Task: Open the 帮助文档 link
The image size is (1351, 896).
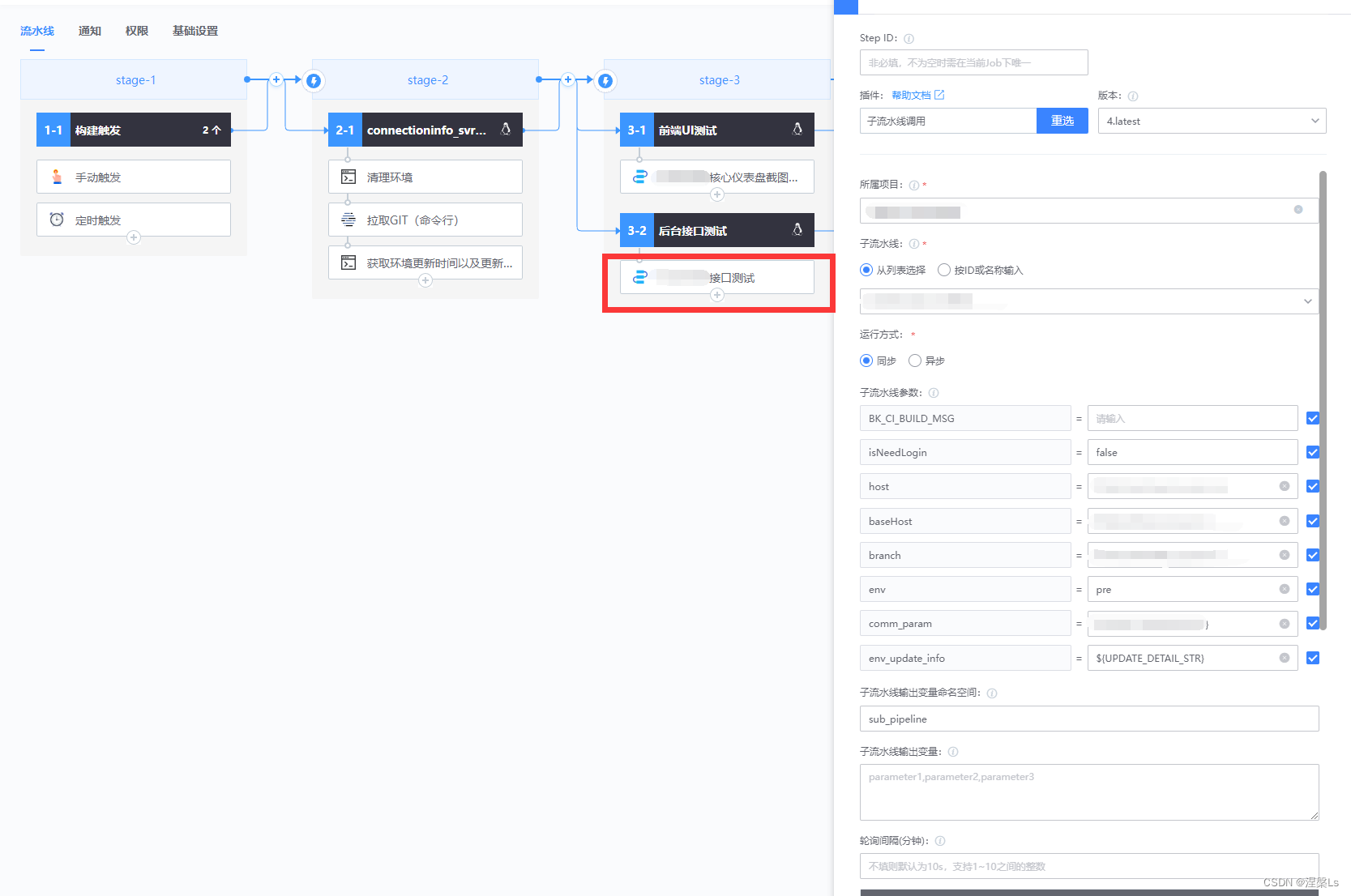Action: pos(918,96)
